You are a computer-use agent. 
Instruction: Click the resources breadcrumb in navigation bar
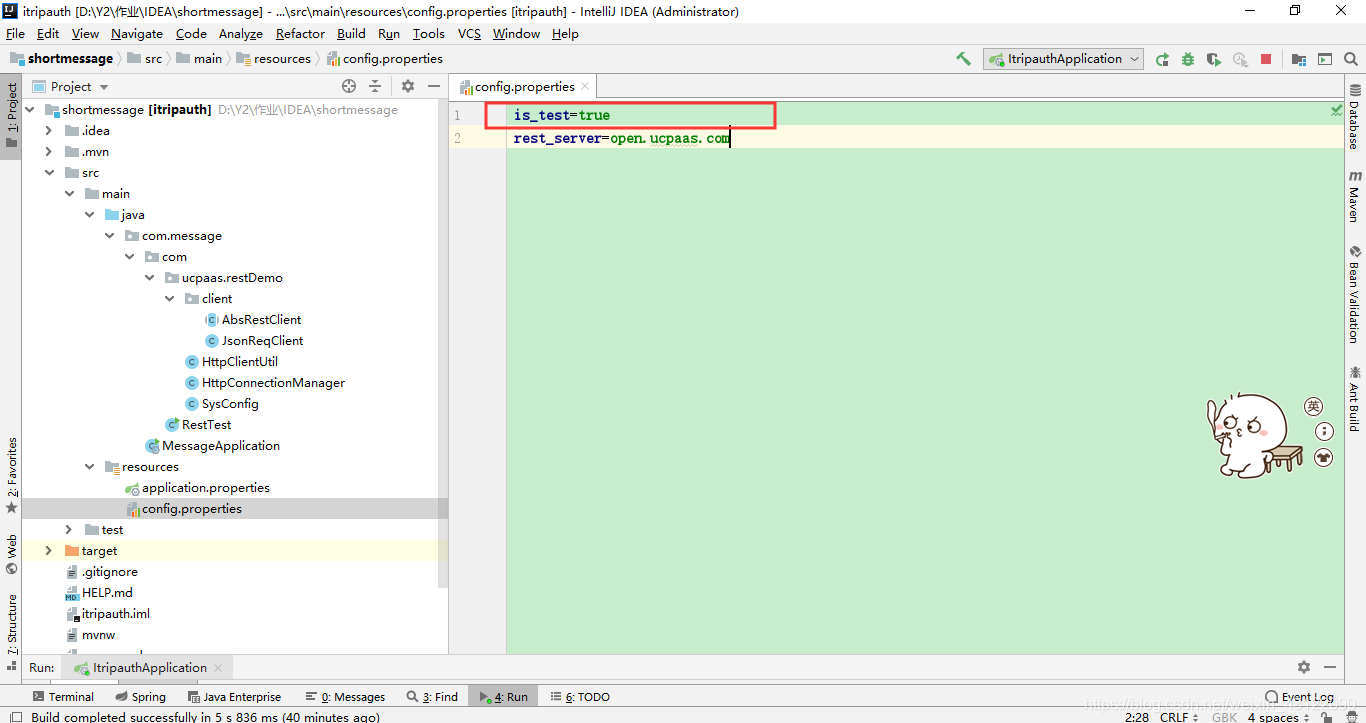pyautogui.click(x=274, y=59)
